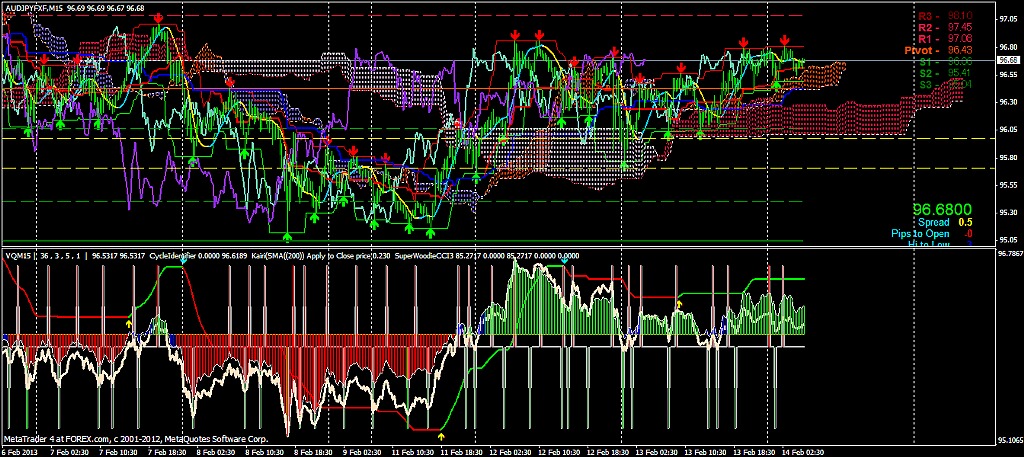Click the cyan down arrow atop the indicator window
This screenshot has height=457, width=1024.
(563, 261)
